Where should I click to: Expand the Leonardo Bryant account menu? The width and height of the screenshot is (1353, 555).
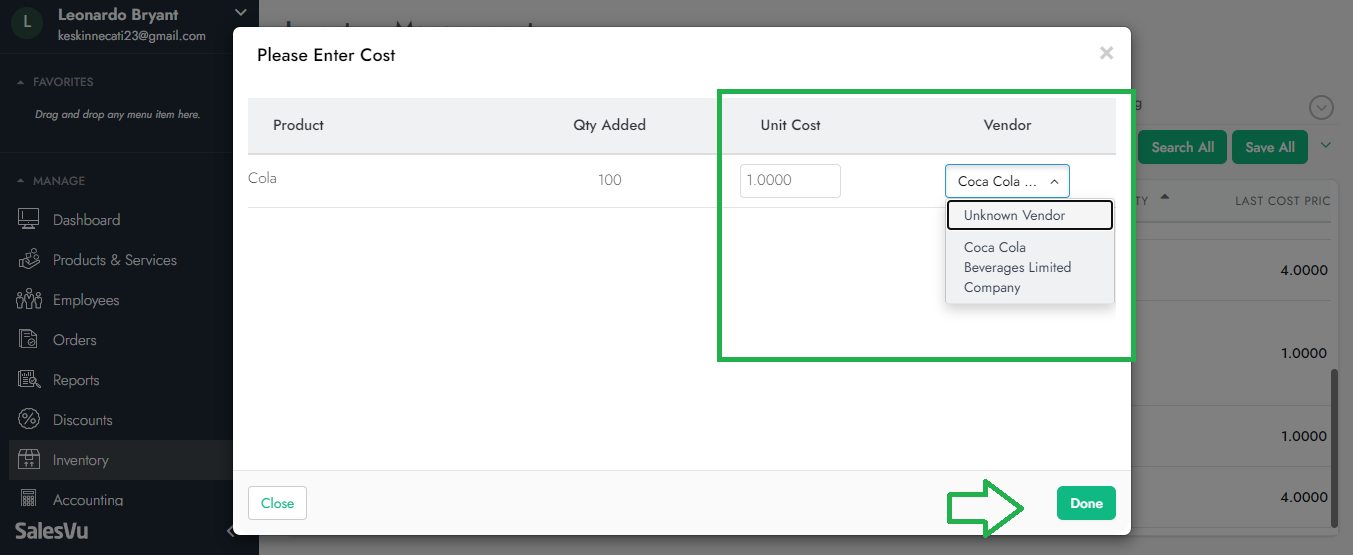point(239,12)
